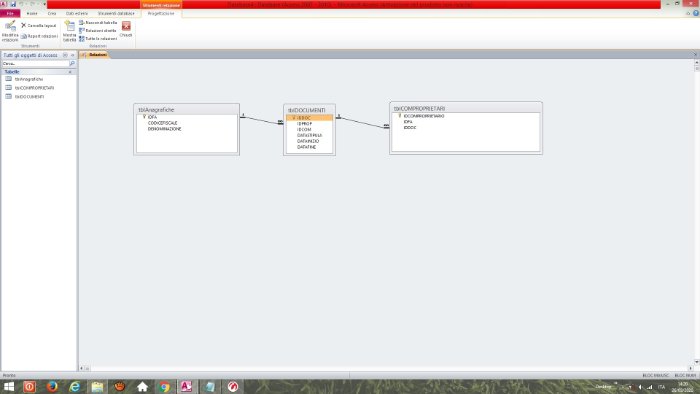
Task: Click the Cerca search field
Action: (36, 63)
